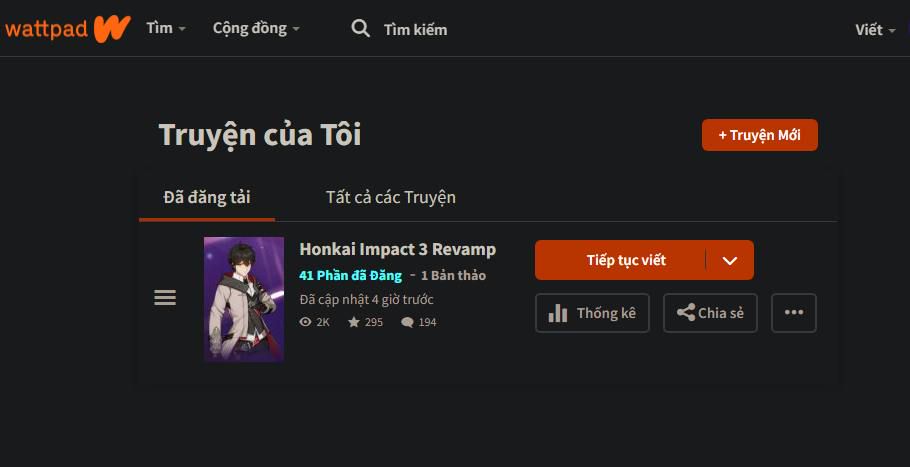This screenshot has width=910, height=467.
Task: Expand the Cộng đồng dropdown menu
Action: pos(256,28)
